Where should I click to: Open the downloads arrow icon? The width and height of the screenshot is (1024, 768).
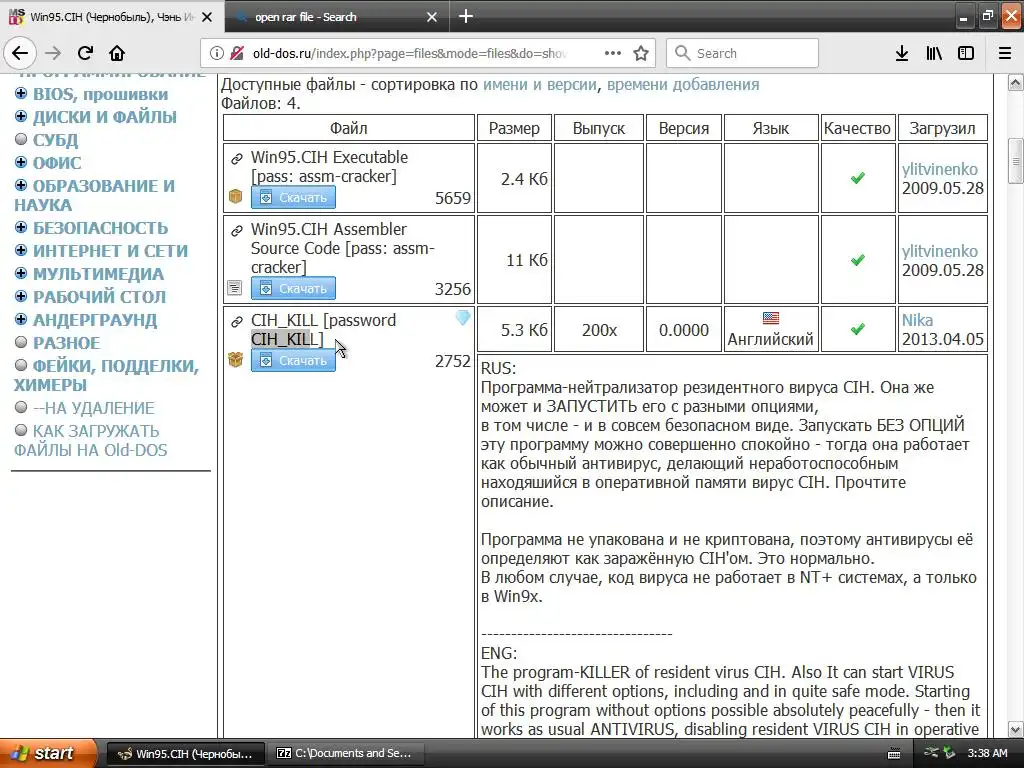coord(902,54)
